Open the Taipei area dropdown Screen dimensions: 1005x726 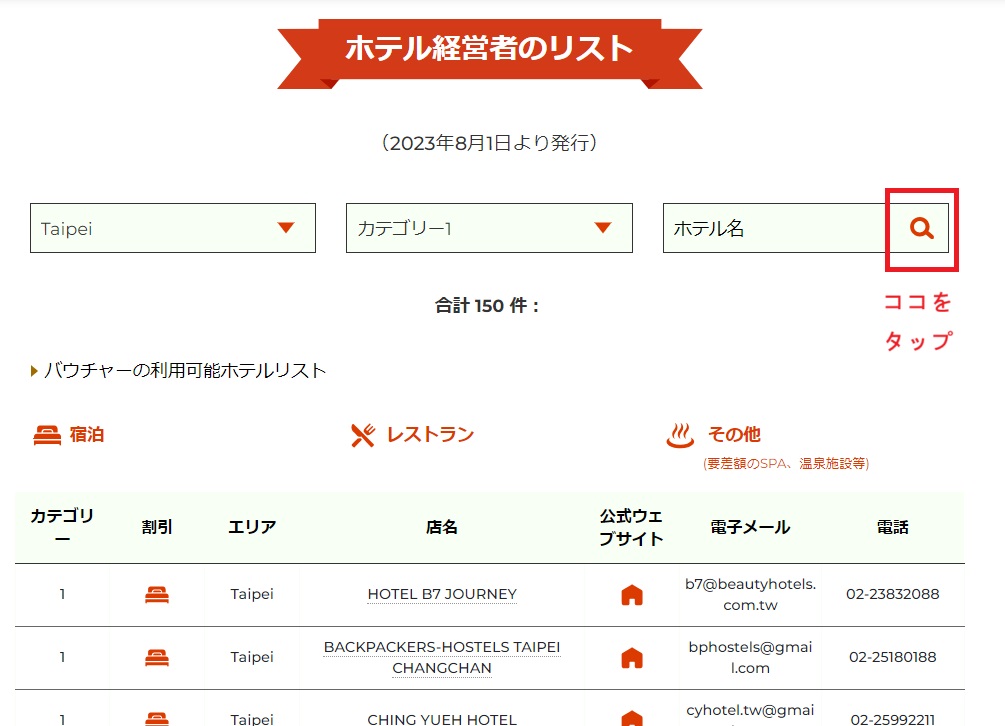click(172, 228)
